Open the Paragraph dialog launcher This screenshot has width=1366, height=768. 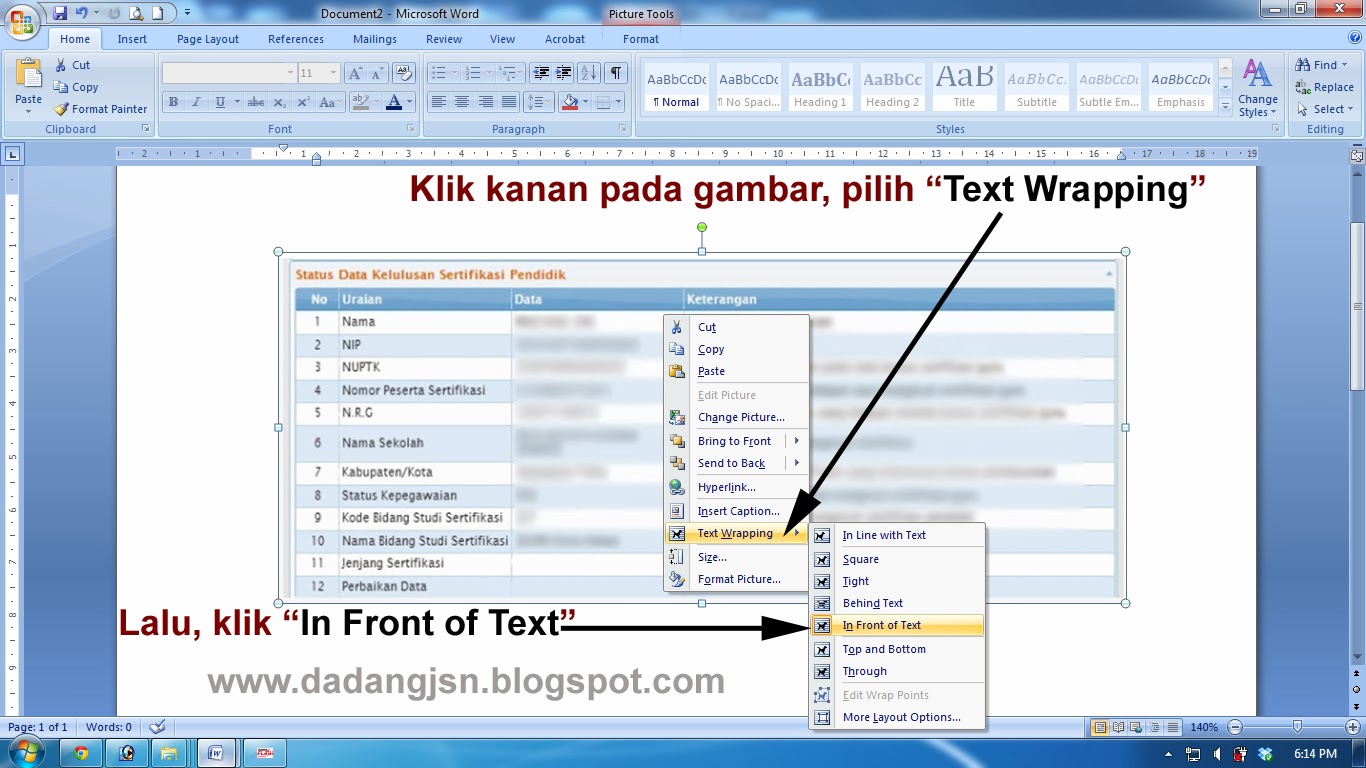pos(624,129)
